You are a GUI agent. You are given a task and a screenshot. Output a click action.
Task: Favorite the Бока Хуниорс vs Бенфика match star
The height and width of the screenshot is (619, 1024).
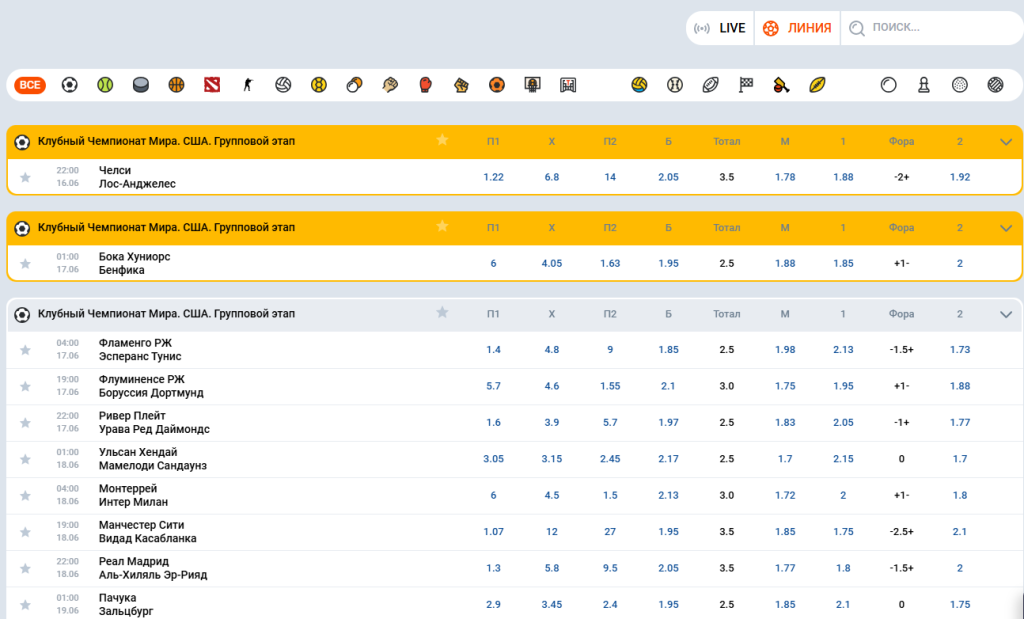coord(25,263)
